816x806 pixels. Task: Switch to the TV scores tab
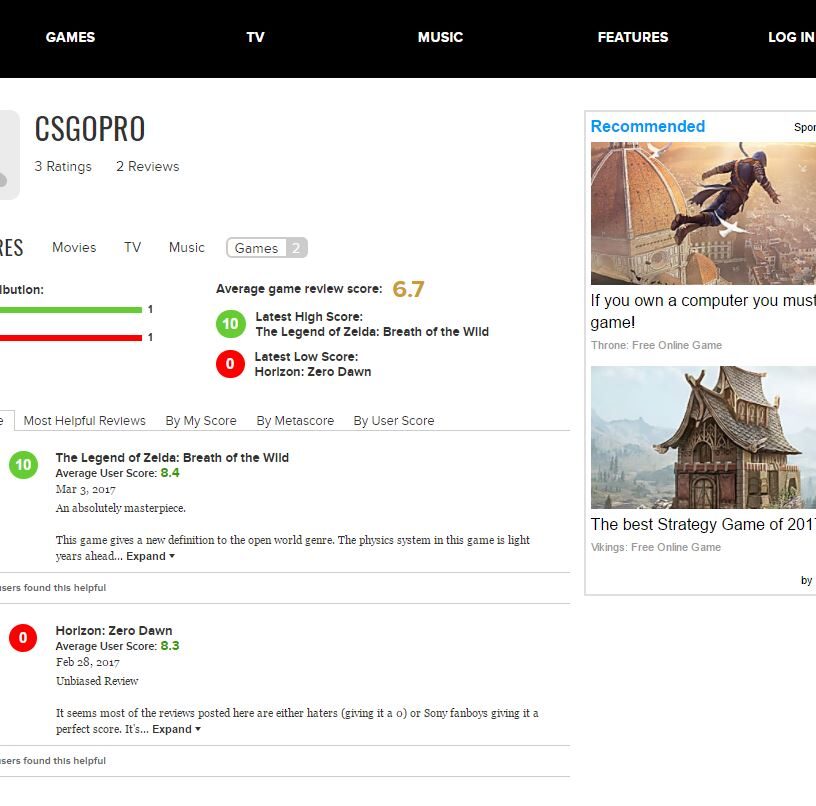click(x=132, y=247)
